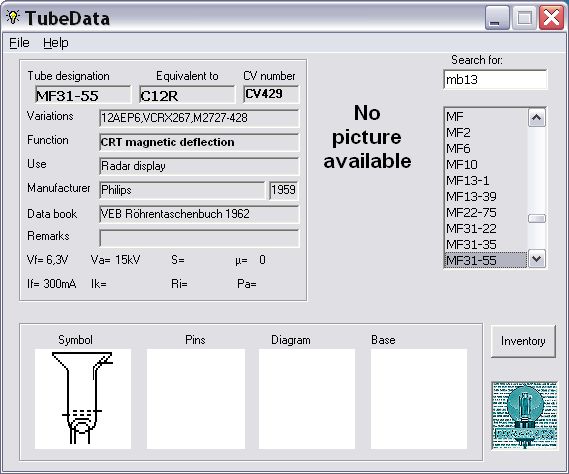Open the File menu
Screen dimensions: 569x474
[x=19, y=43]
